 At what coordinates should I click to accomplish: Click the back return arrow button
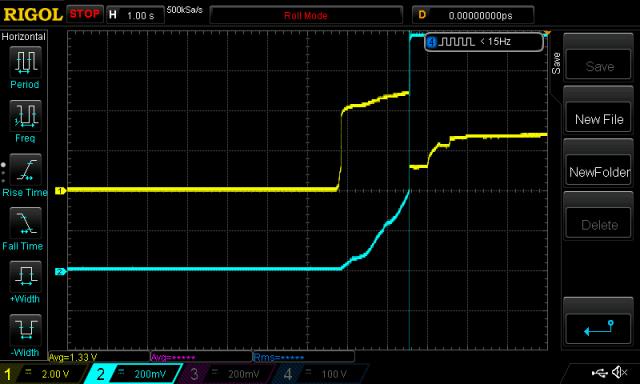click(599, 329)
